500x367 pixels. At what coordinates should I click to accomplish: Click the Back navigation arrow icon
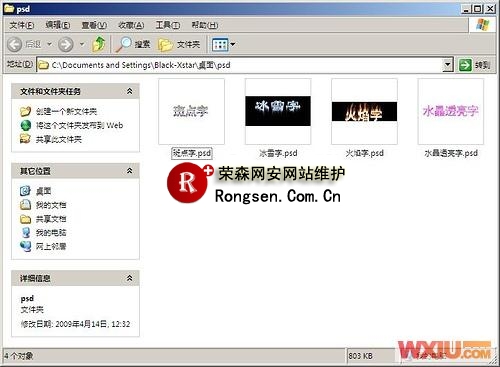coord(15,44)
